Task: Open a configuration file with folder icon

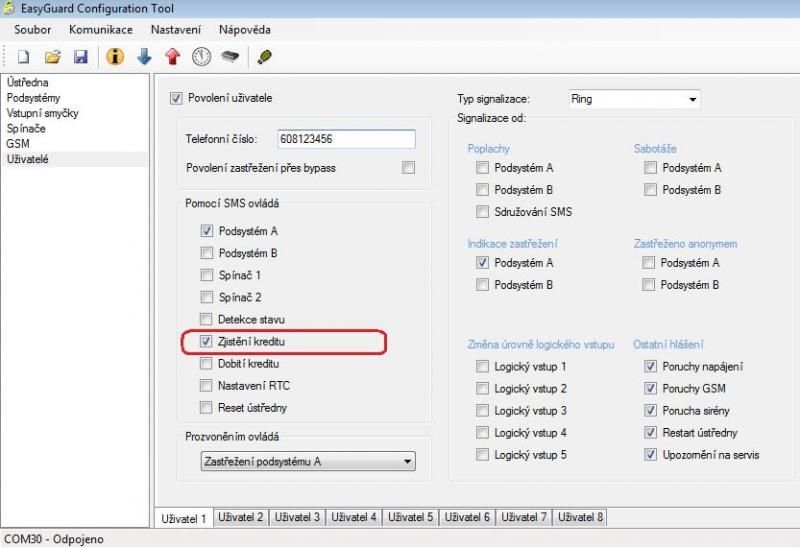Action: [52, 57]
